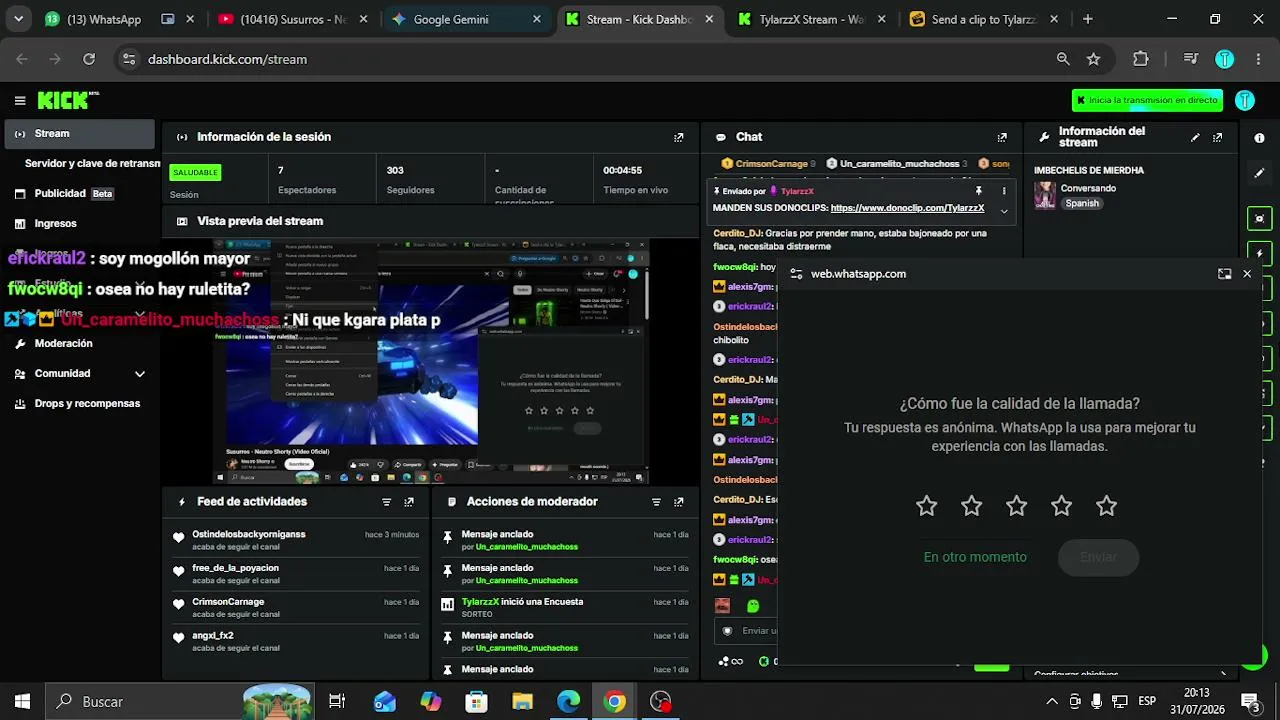1280x720 pixels.
Task: Open Drops y recompensas in the sidebar
Action: 80,404
